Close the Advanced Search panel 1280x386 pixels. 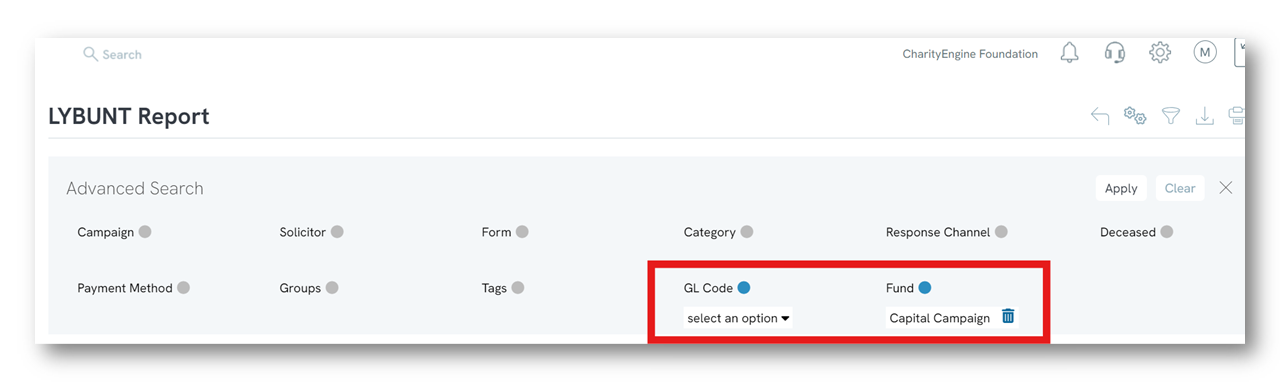(x=1226, y=188)
